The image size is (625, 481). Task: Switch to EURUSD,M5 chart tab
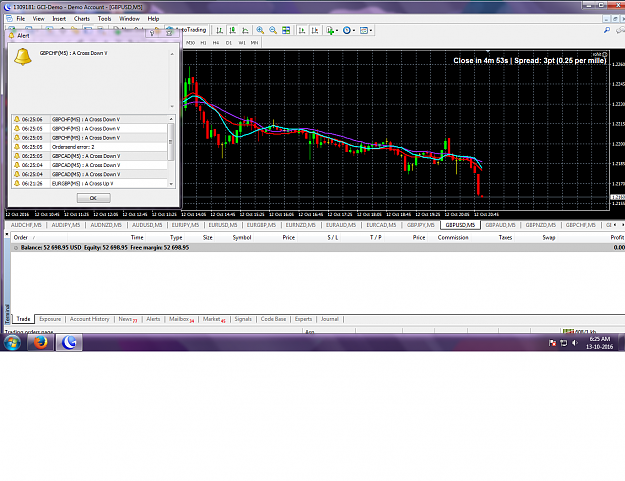click(223, 225)
